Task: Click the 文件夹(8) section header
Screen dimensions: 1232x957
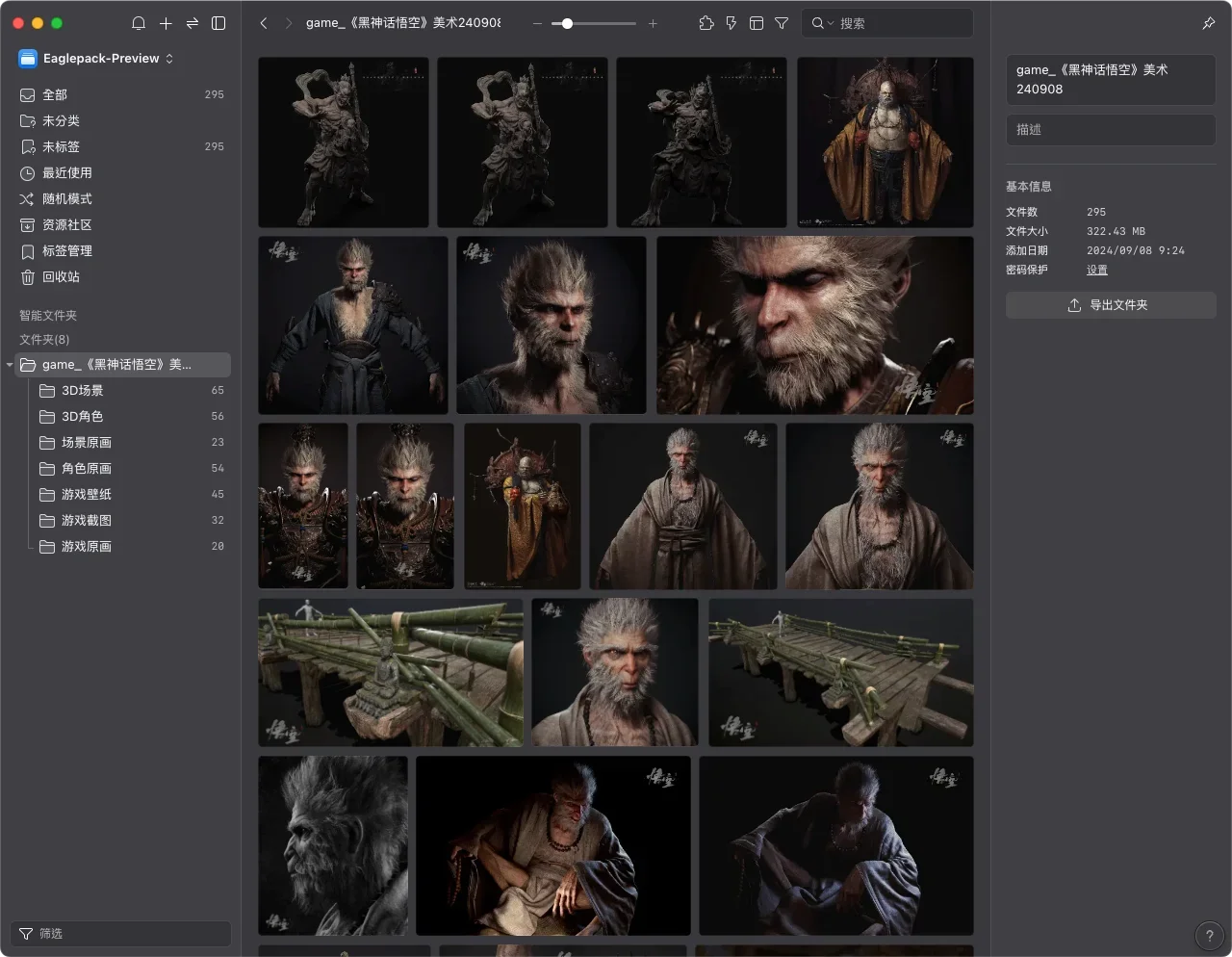Action: click(44, 340)
